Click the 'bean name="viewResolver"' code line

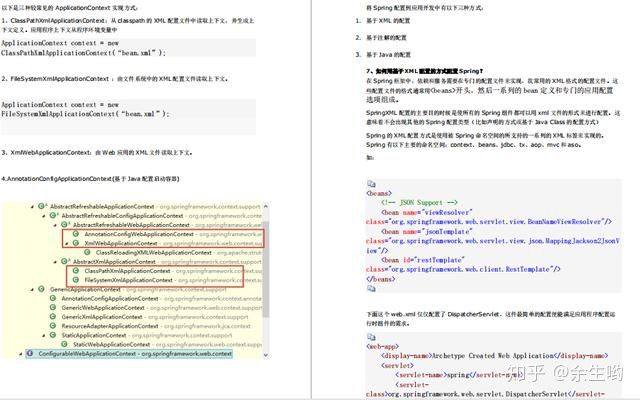click(x=427, y=212)
